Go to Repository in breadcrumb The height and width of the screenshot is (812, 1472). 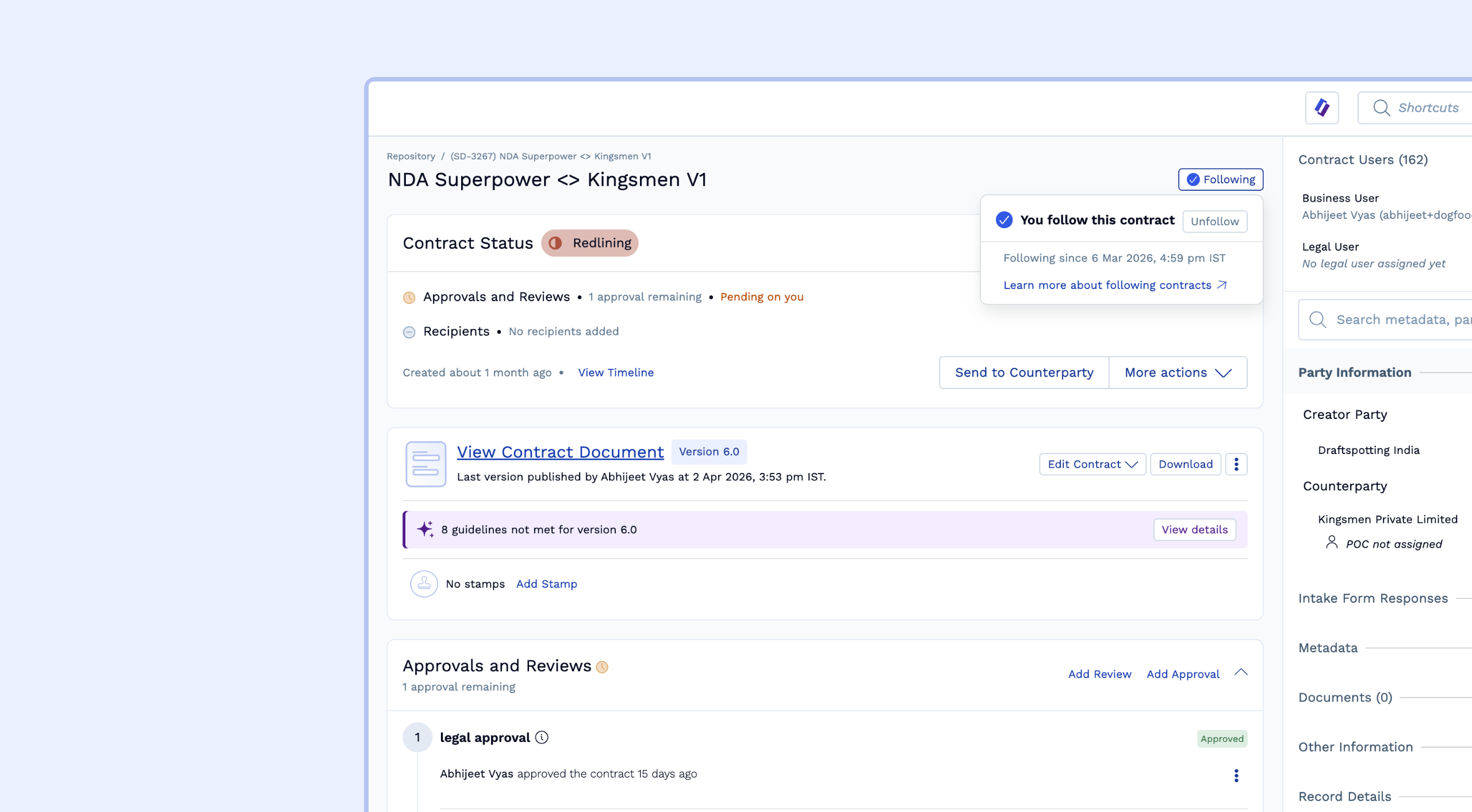(411, 156)
